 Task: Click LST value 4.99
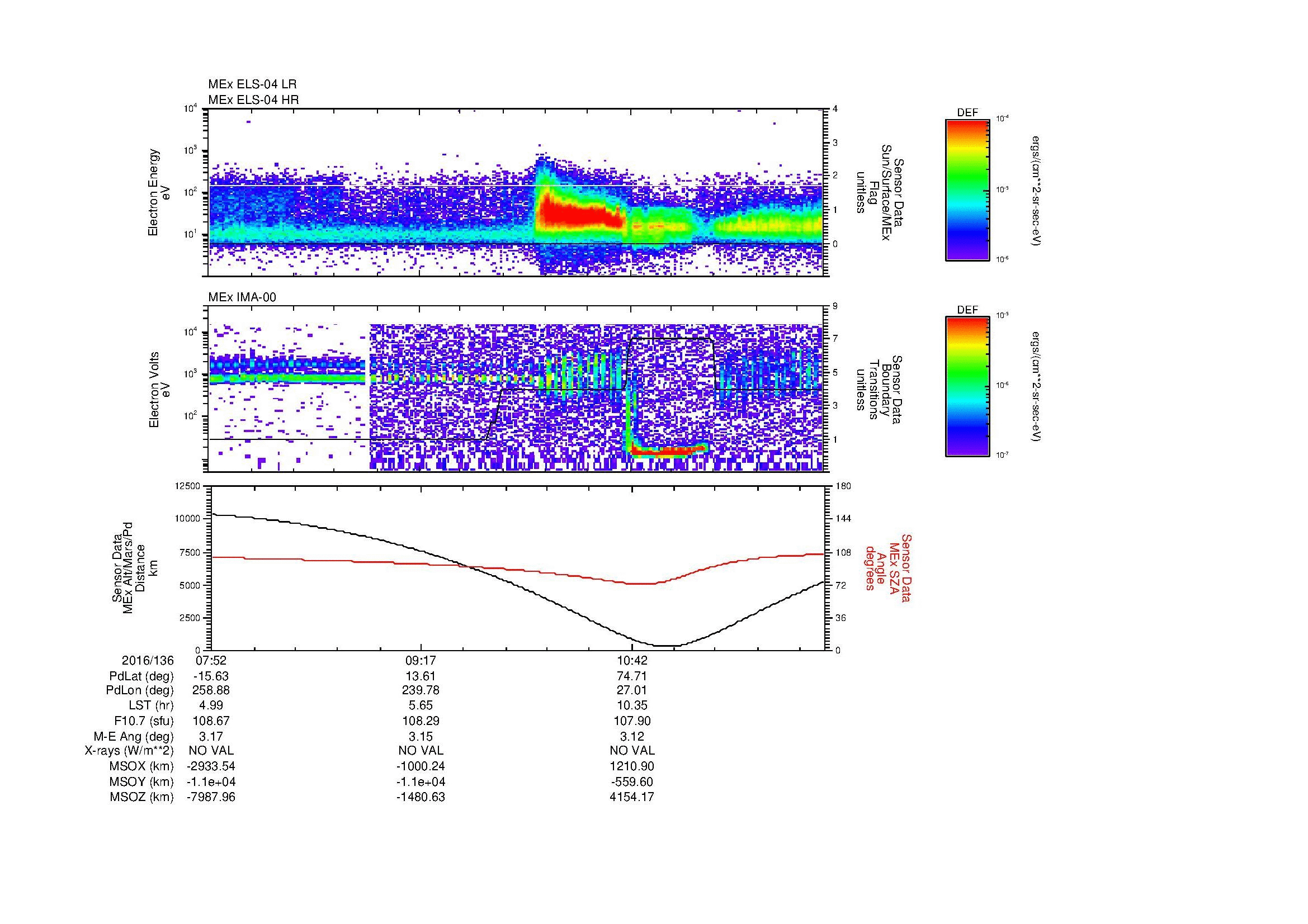pyautogui.click(x=211, y=706)
